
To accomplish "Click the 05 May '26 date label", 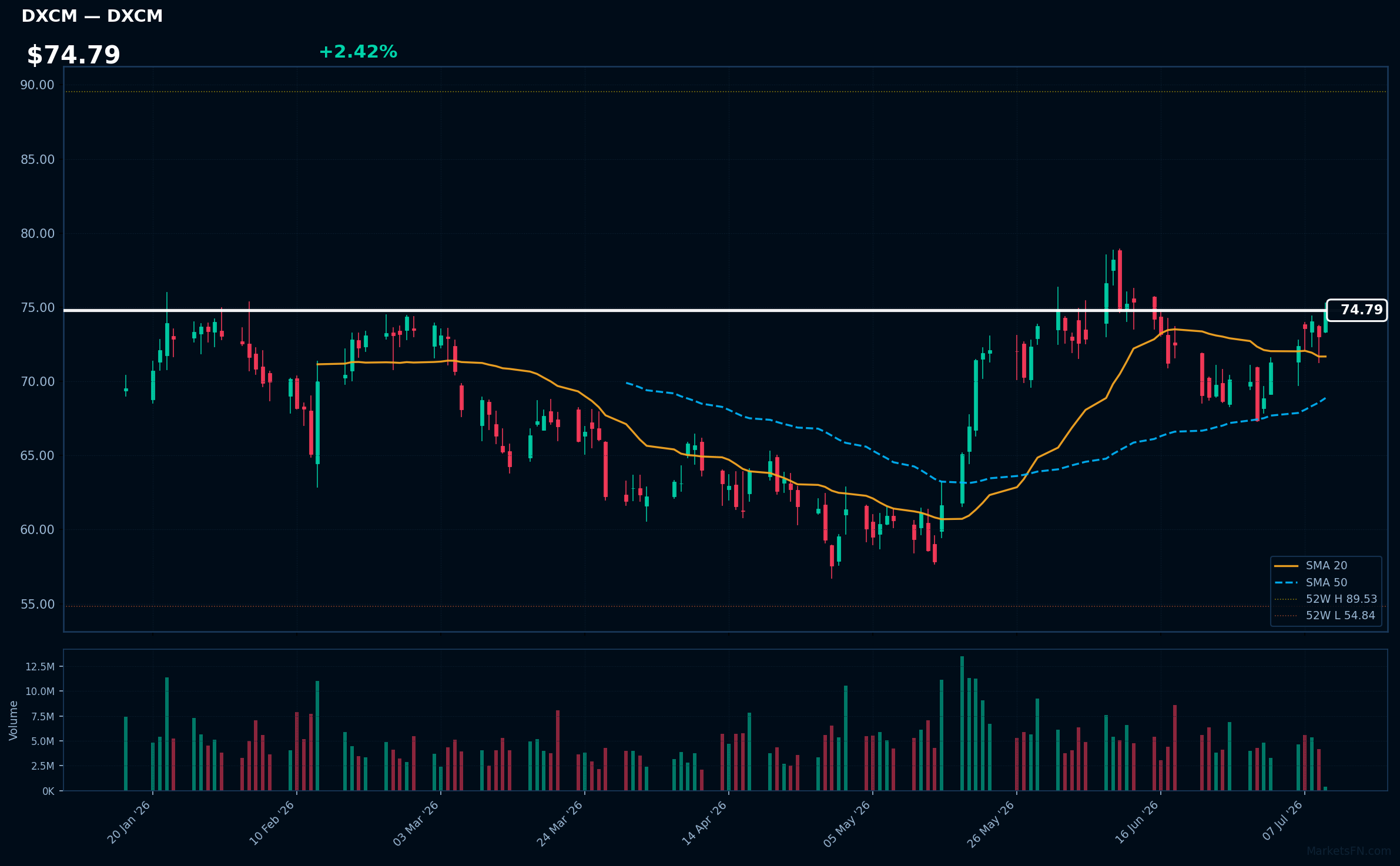I will (847, 824).
